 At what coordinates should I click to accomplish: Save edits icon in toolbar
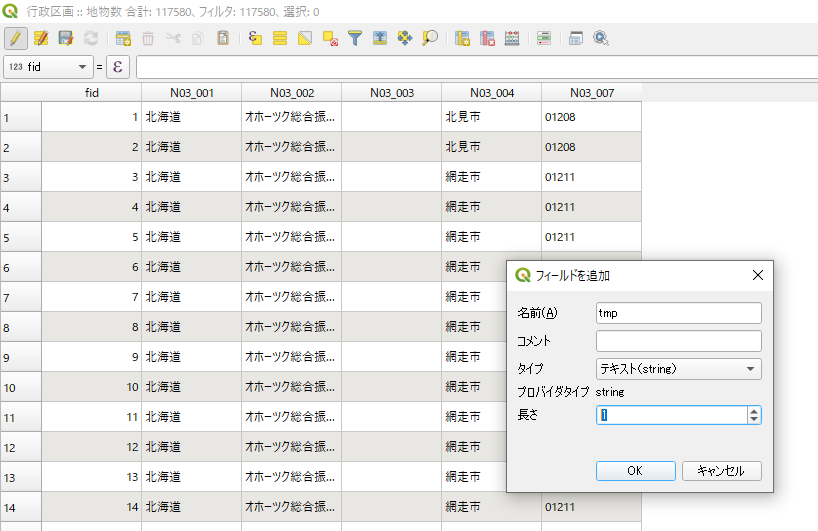click(66, 38)
